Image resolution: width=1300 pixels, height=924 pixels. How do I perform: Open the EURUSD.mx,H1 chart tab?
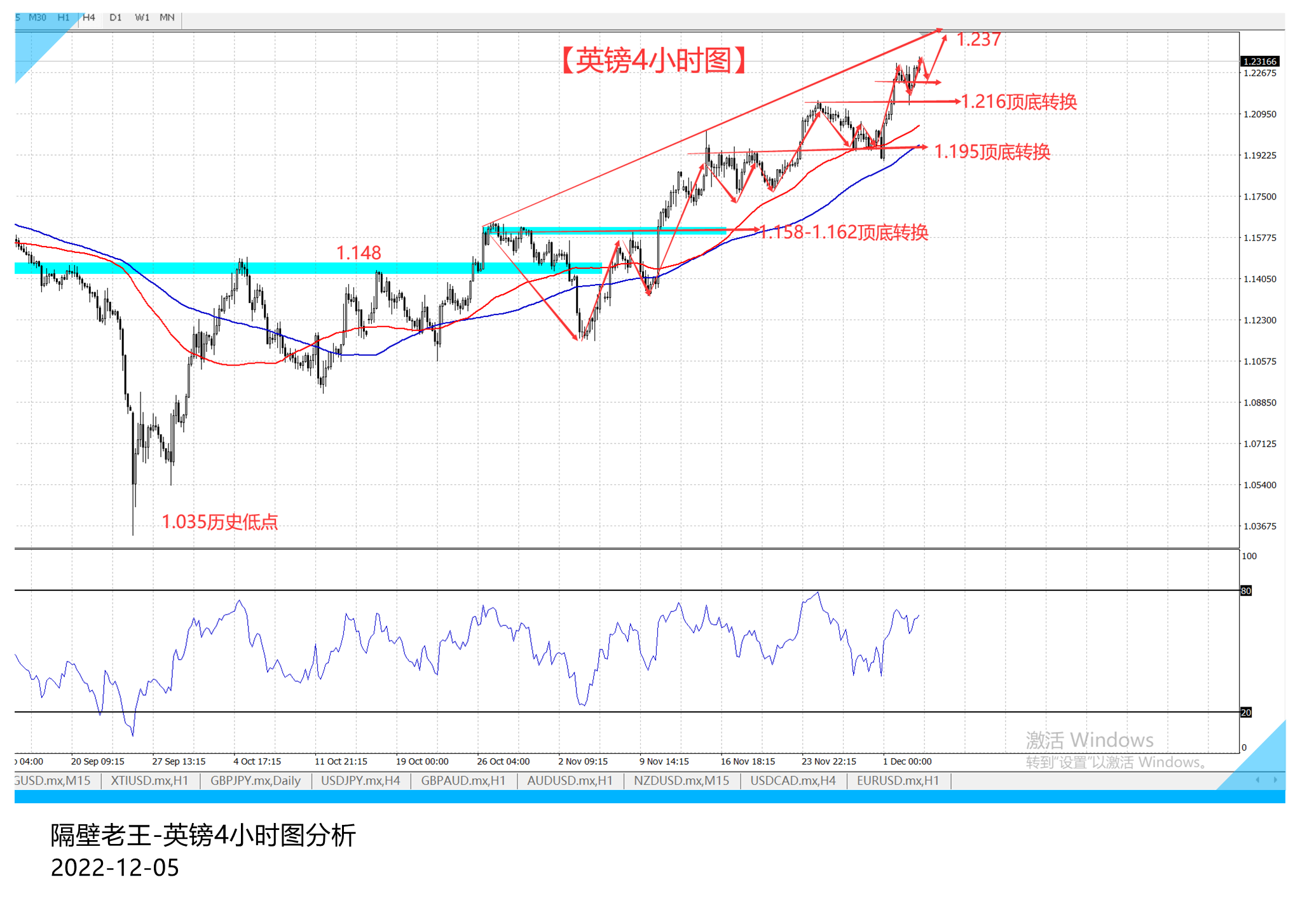tap(898, 780)
